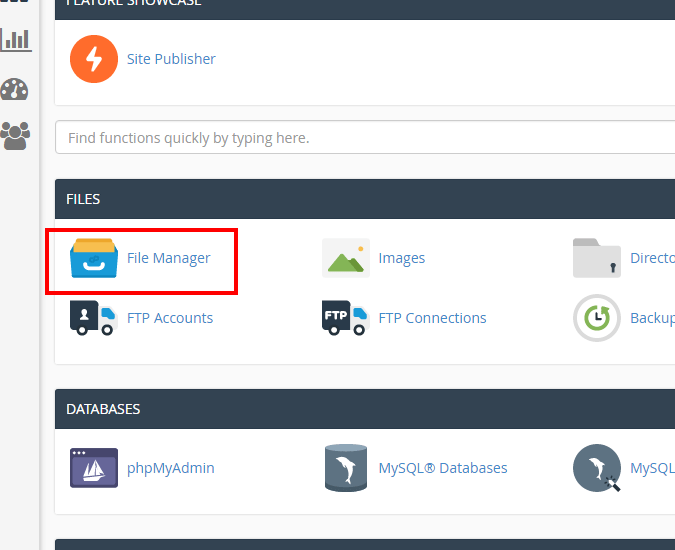The height and width of the screenshot is (550, 675).
Task: Open the MySQL® Databases text link
Action: click(x=442, y=468)
